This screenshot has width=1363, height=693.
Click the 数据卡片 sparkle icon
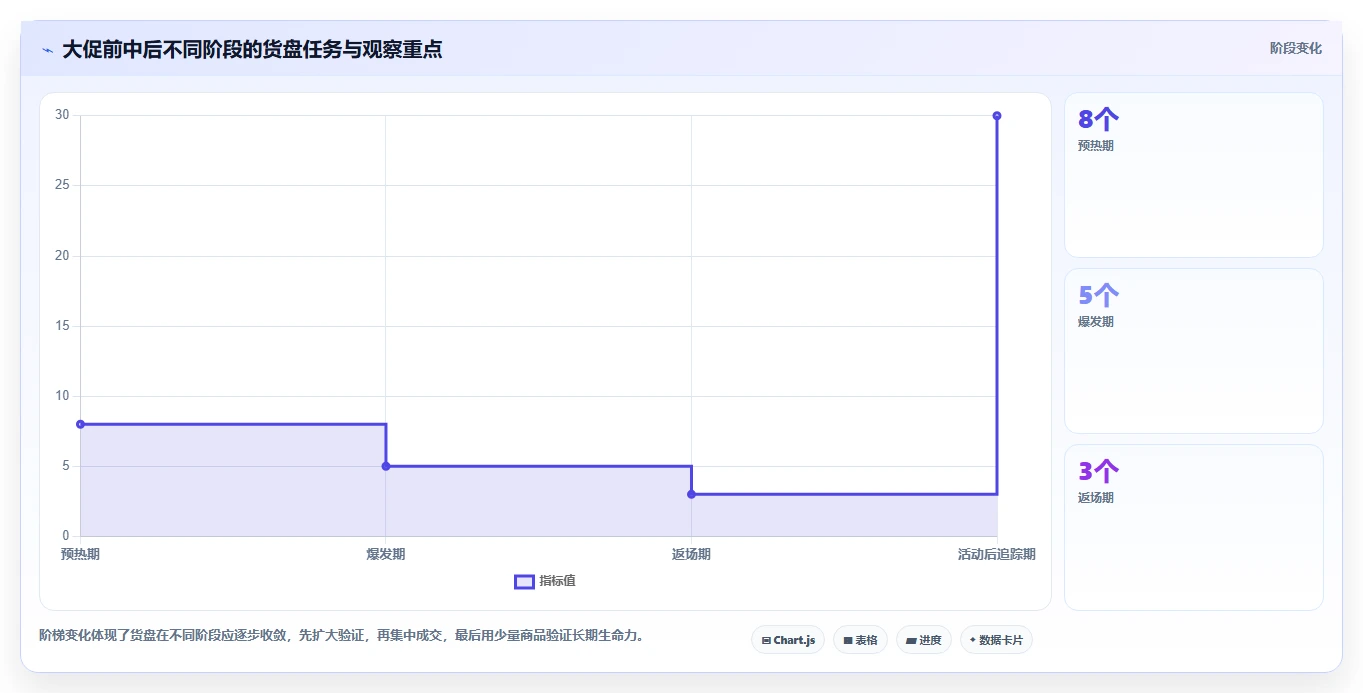click(973, 640)
